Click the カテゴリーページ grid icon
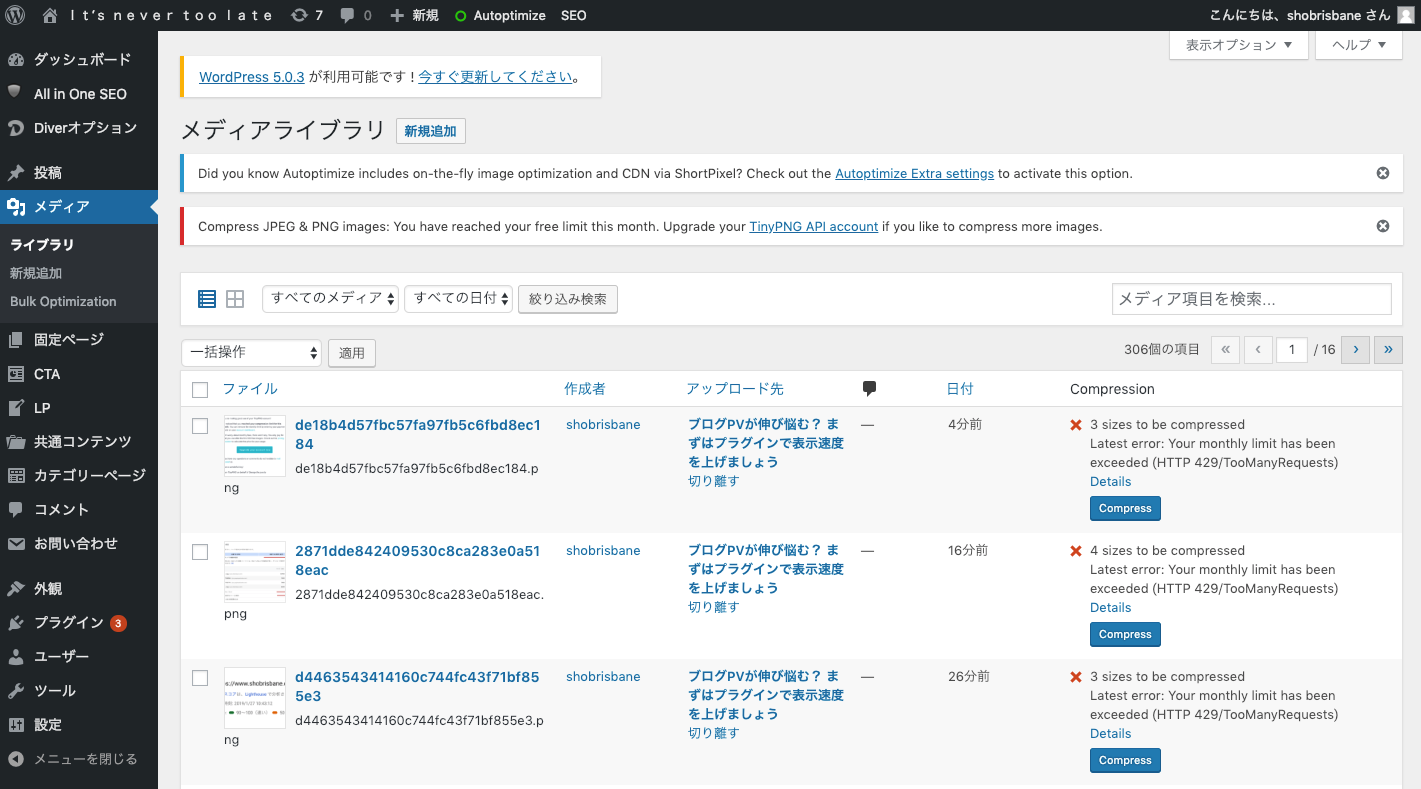This screenshot has width=1421, height=789. (15, 475)
